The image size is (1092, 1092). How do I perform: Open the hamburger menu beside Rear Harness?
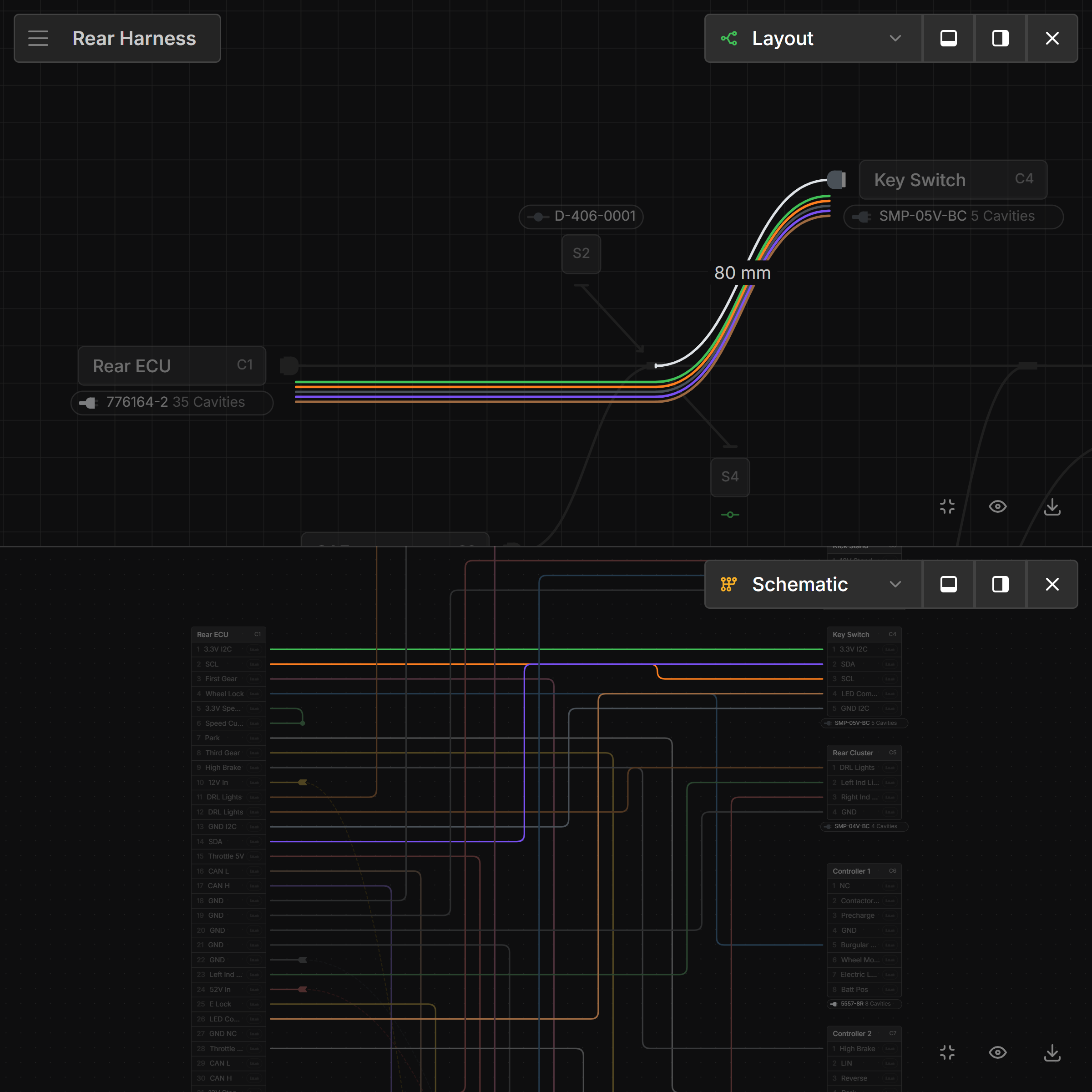38,38
